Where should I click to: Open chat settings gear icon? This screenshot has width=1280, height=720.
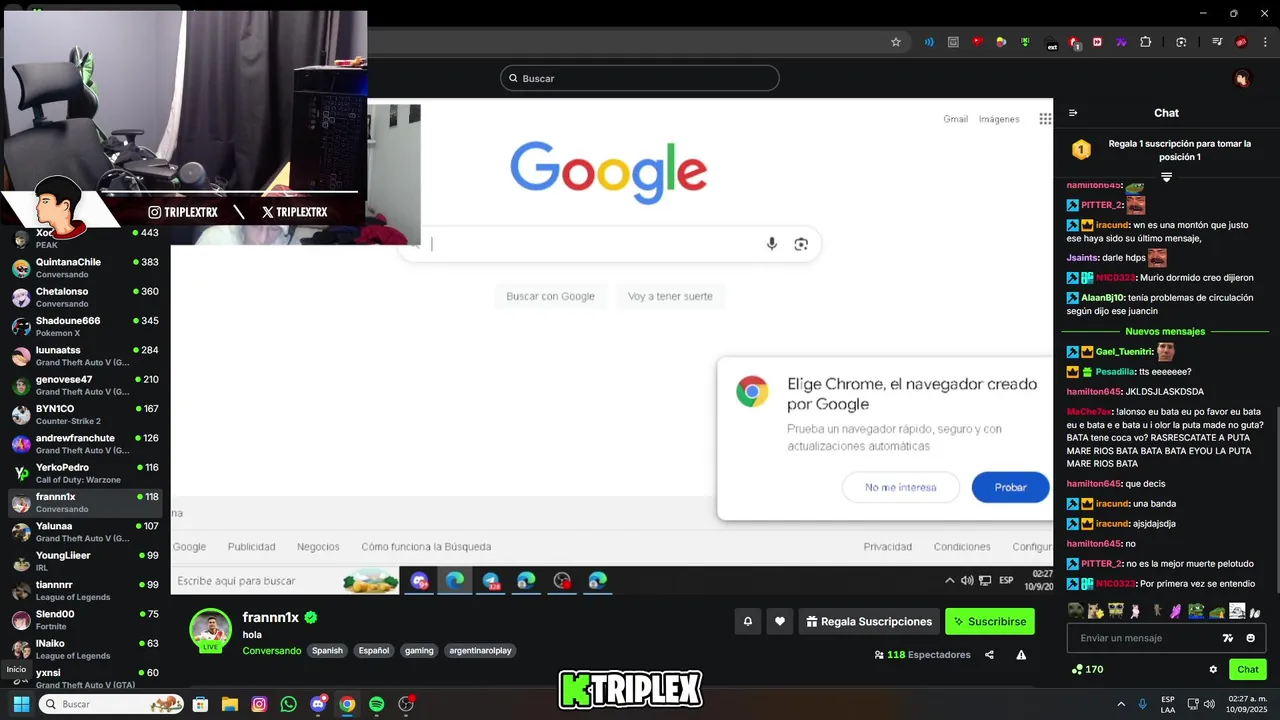pos(1213,669)
